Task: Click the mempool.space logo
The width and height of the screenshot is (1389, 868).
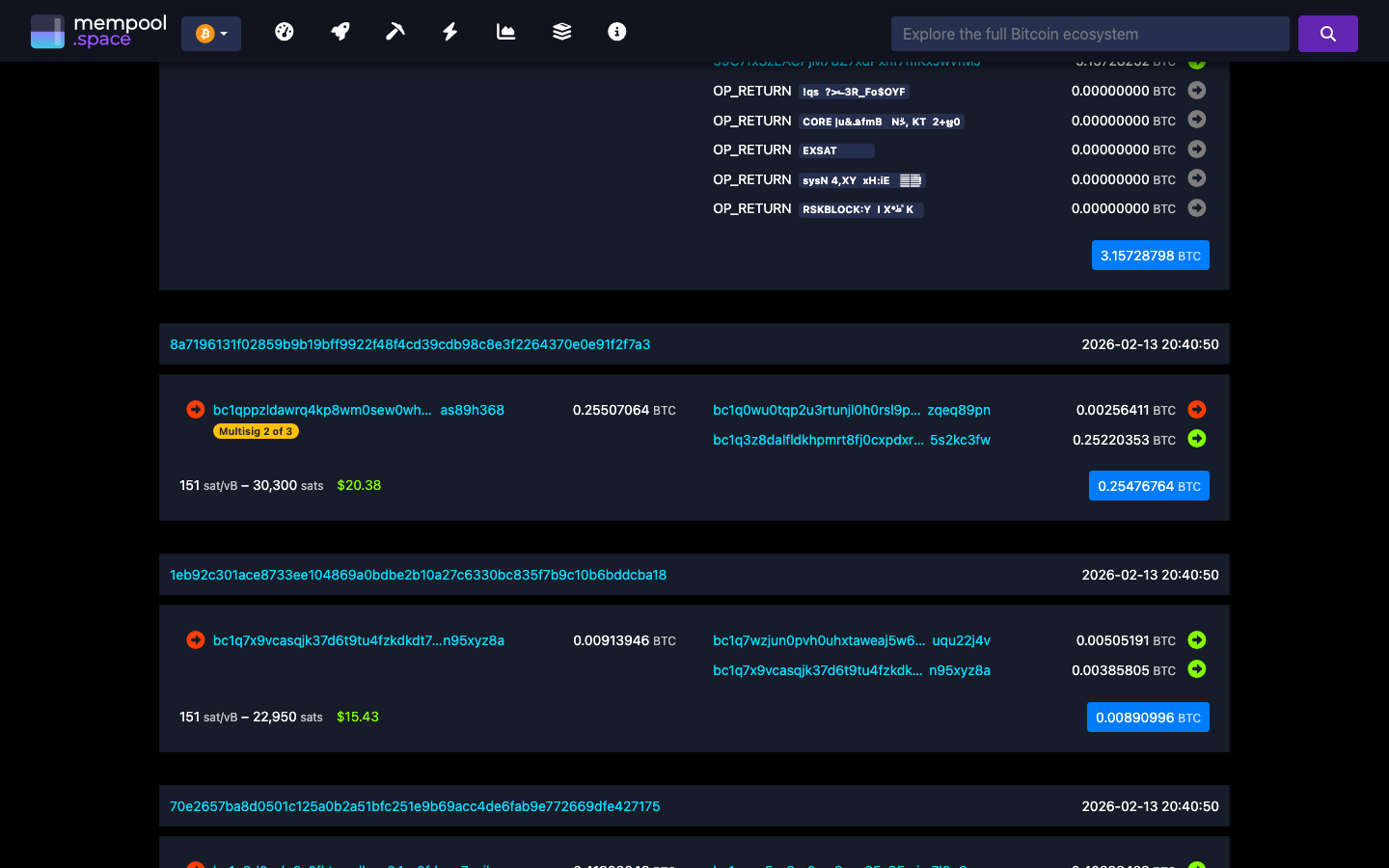Action: click(97, 31)
